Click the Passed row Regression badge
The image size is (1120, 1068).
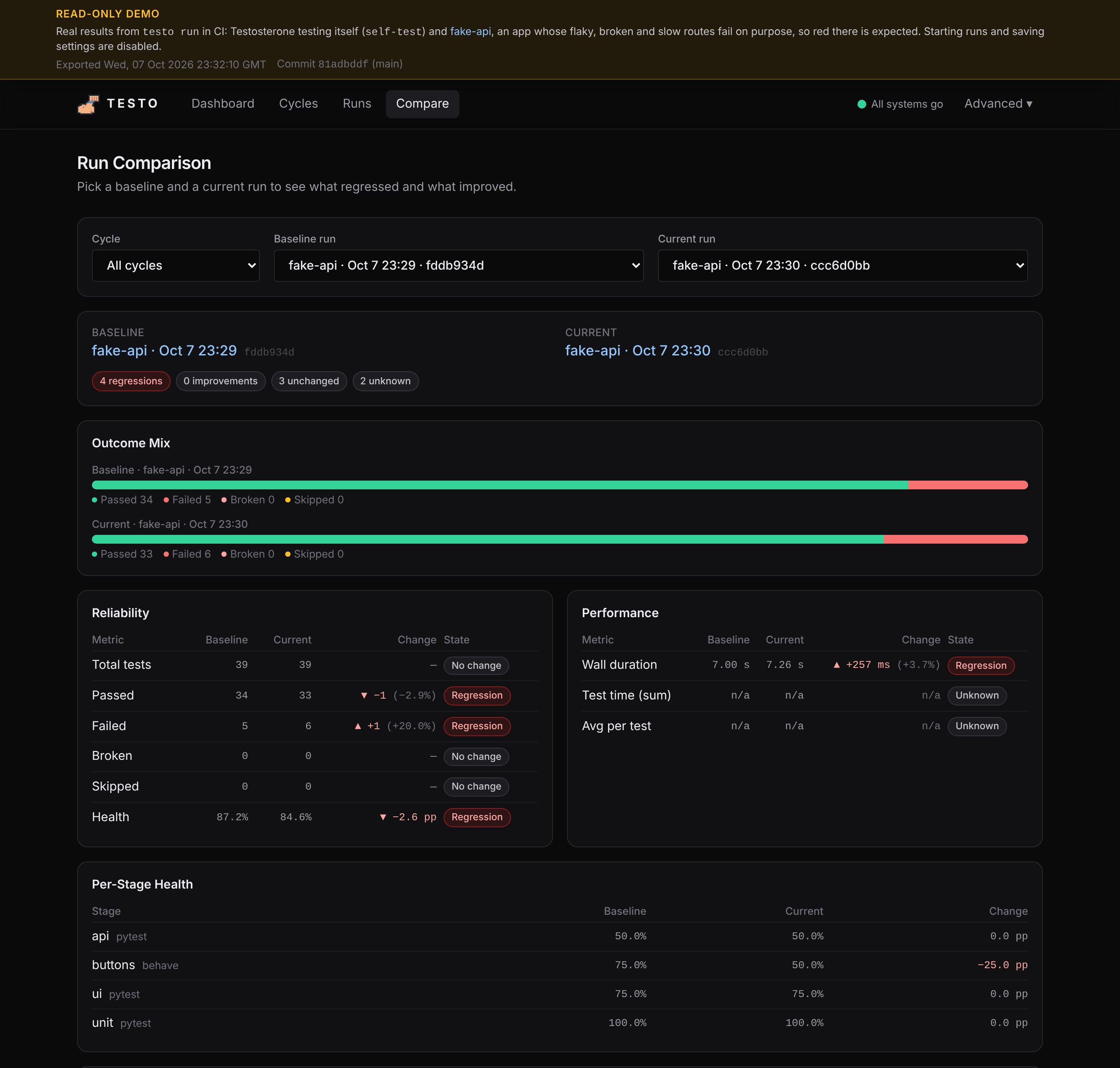click(477, 696)
